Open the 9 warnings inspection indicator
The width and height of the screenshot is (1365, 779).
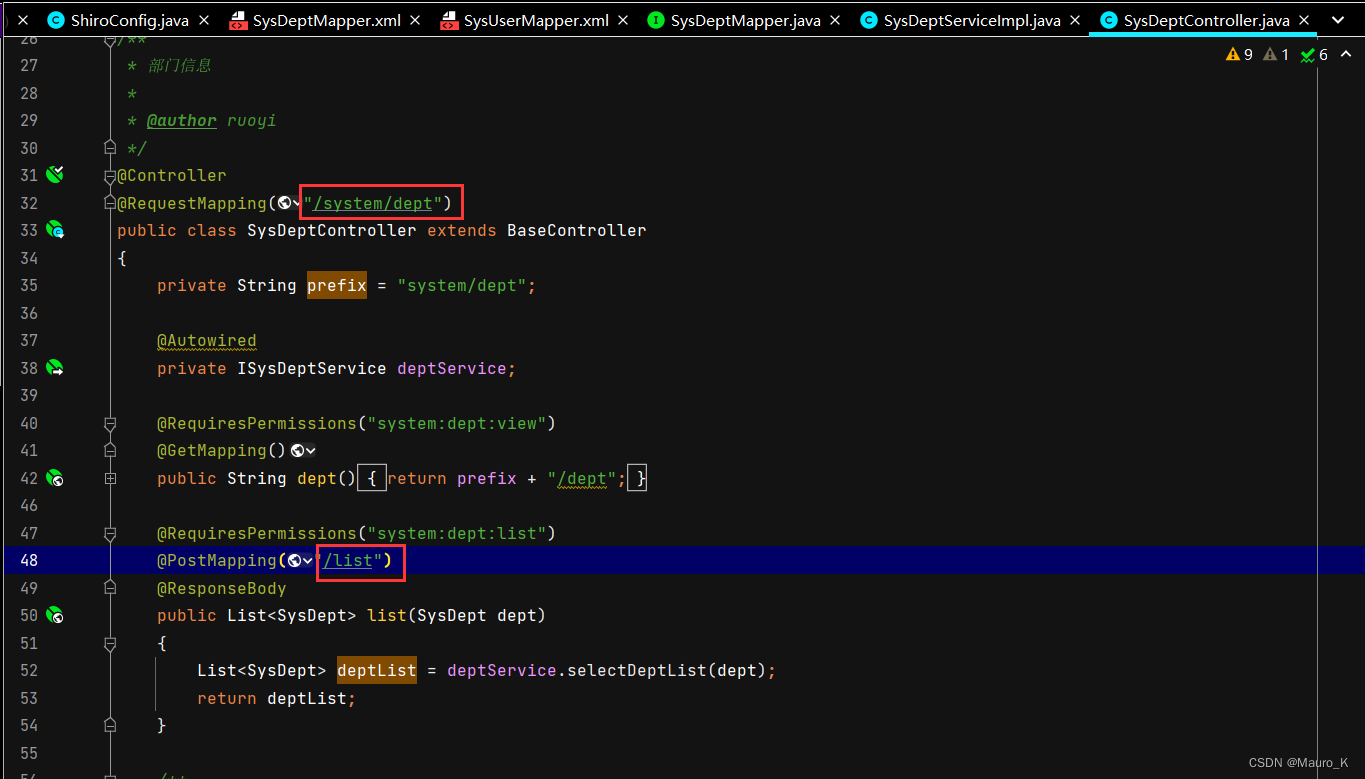(1240, 55)
